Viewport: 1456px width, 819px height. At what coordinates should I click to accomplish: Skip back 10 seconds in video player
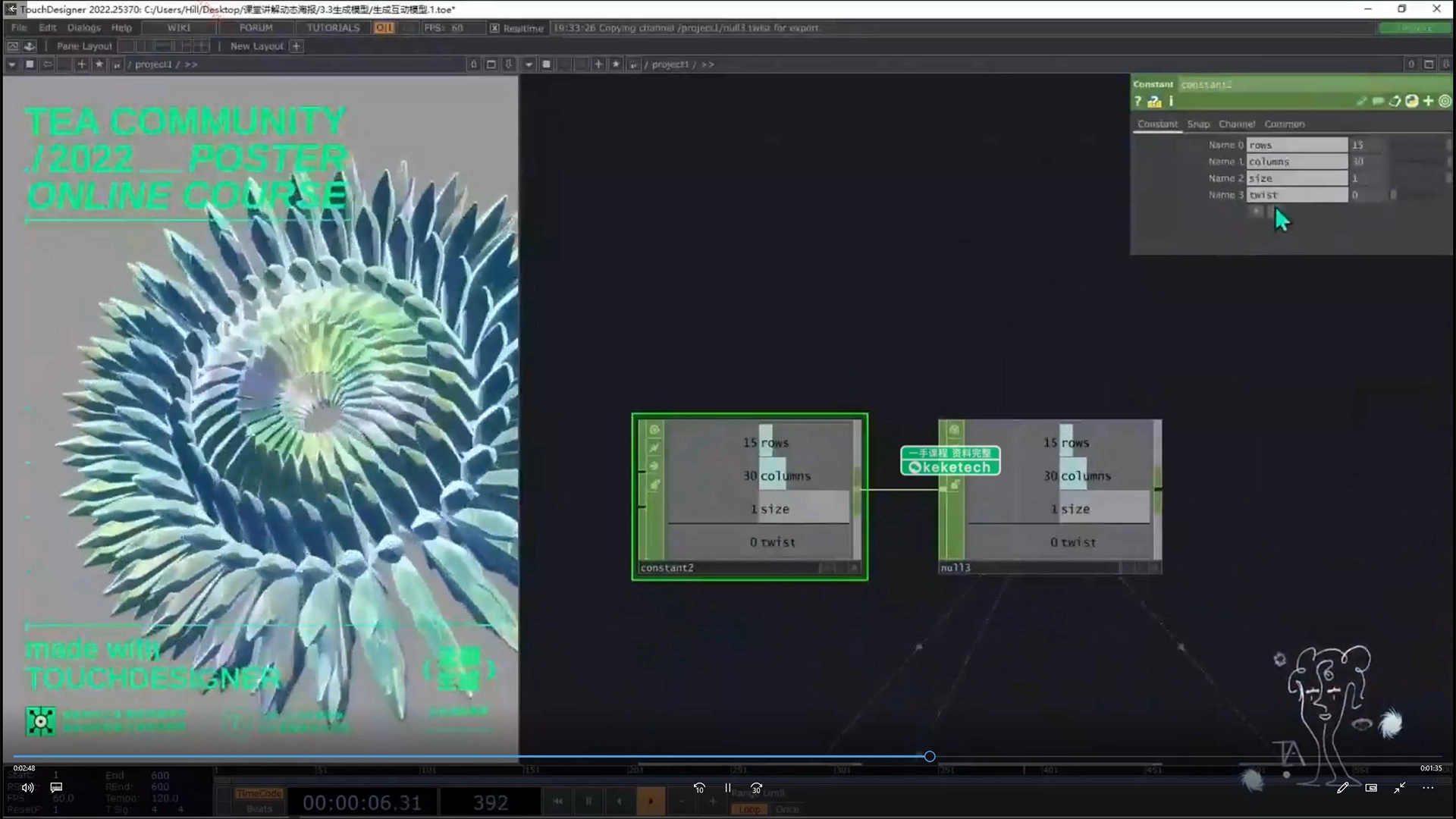coord(699,788)
